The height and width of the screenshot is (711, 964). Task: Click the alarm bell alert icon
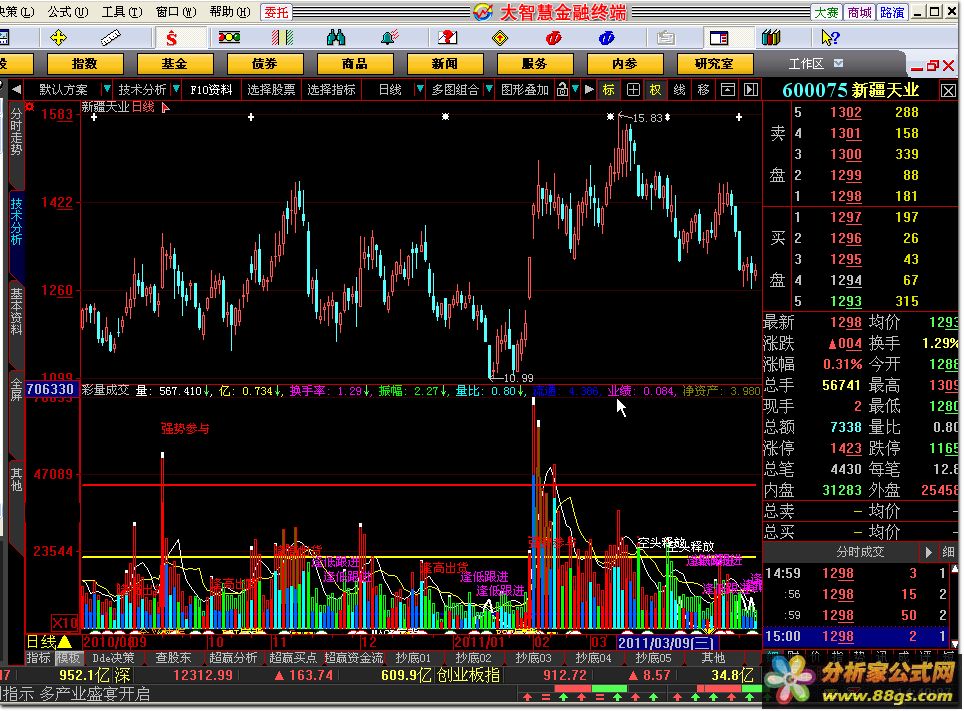click(x=390, y=38)
